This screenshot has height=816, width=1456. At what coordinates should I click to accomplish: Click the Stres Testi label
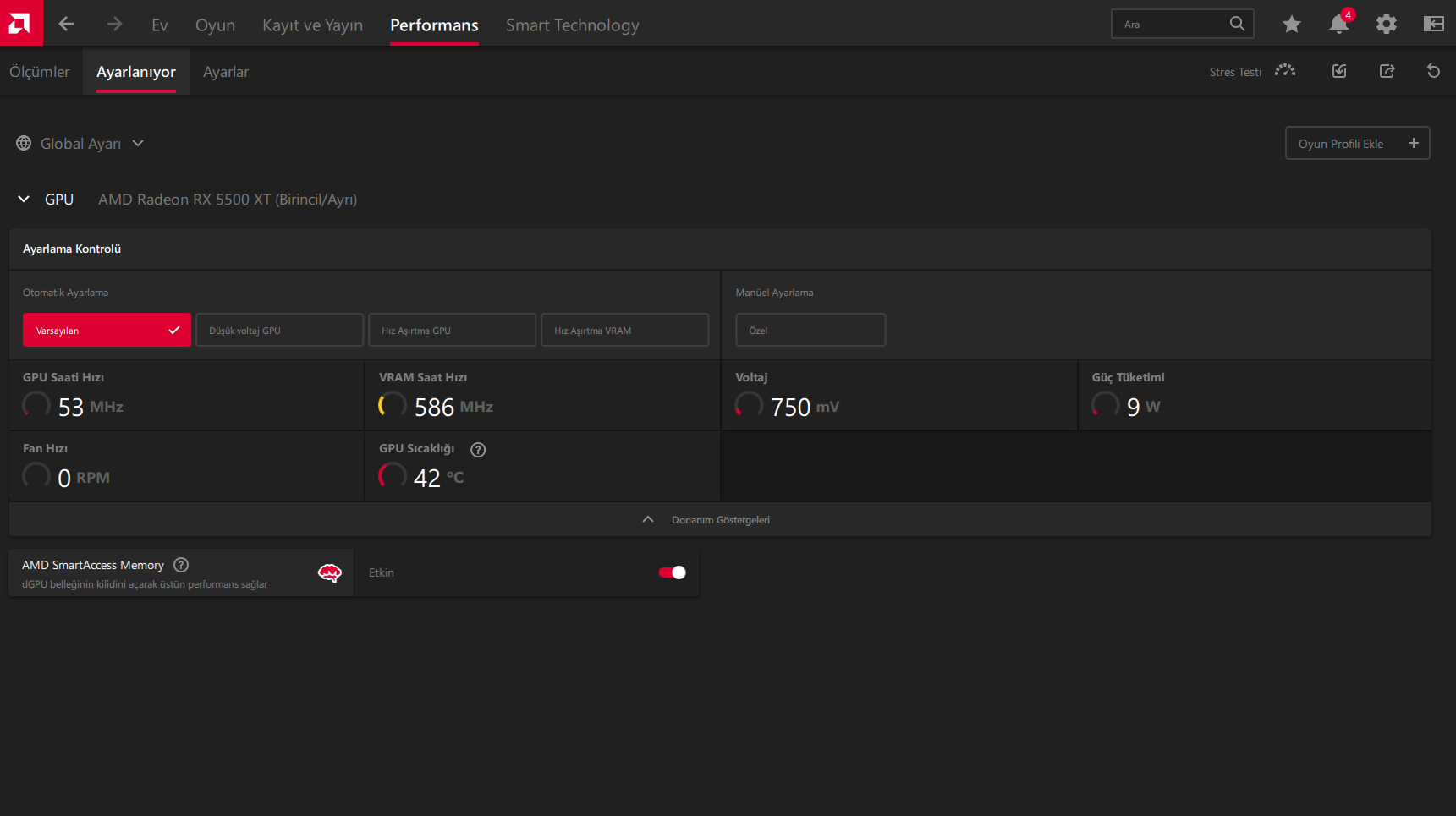click(1235, 72)
